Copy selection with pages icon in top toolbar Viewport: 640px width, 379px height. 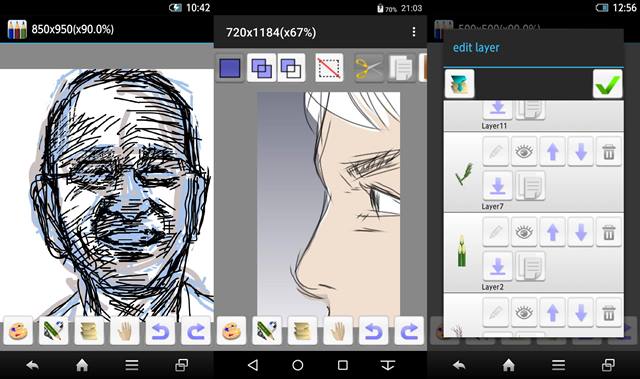click(401, 68)
